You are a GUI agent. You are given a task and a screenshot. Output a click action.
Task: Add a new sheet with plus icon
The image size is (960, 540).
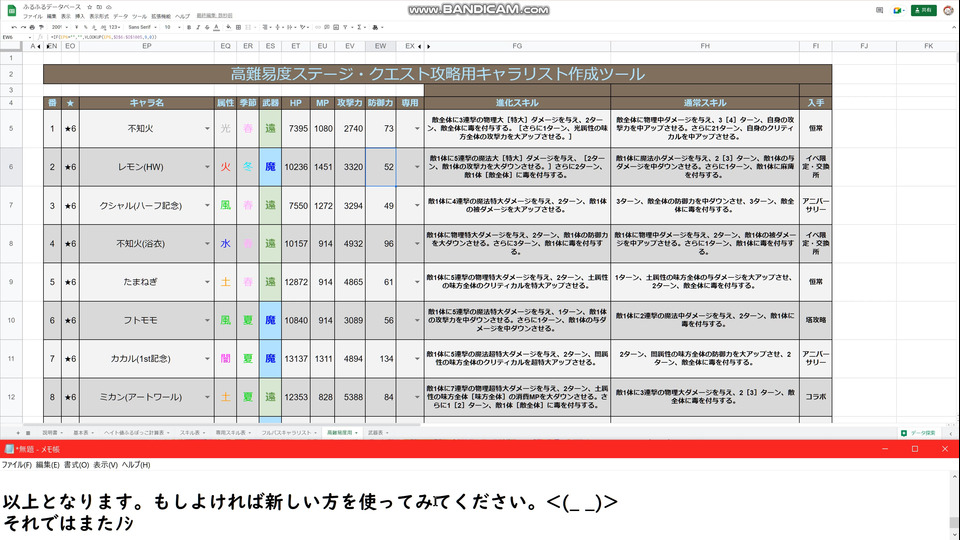coord(18,433)
